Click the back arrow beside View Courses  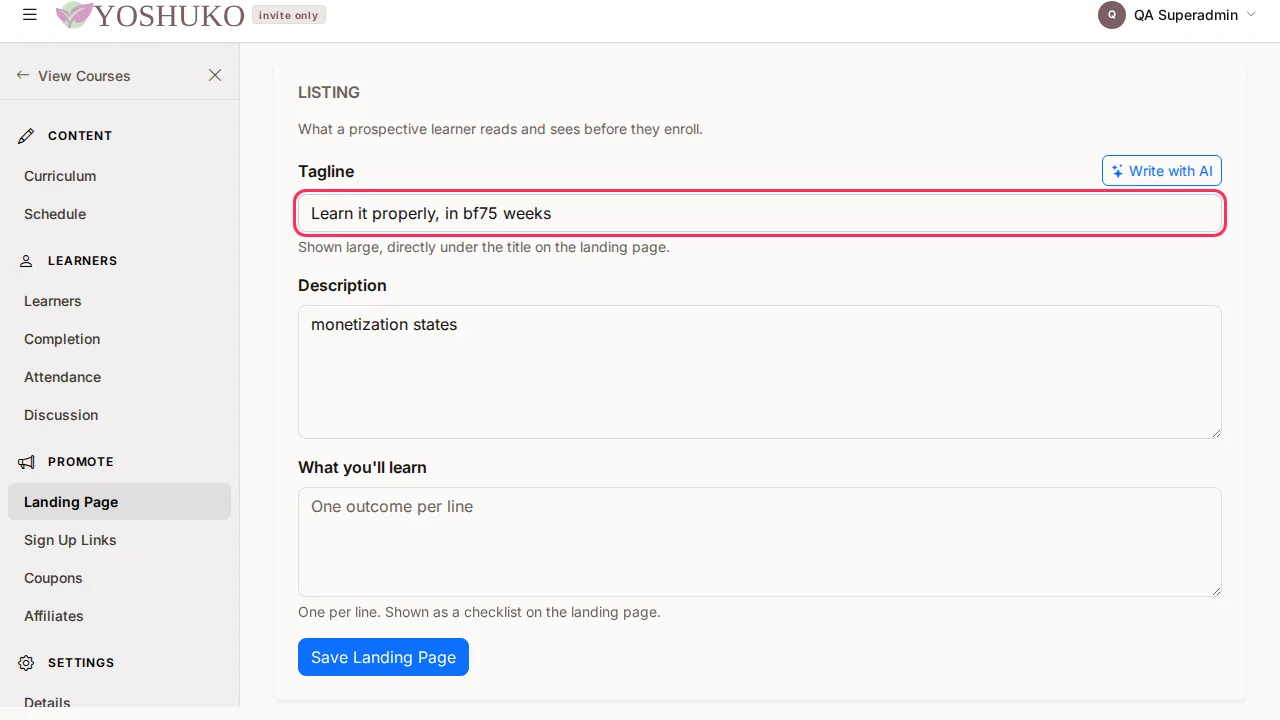tap(23, 75)
